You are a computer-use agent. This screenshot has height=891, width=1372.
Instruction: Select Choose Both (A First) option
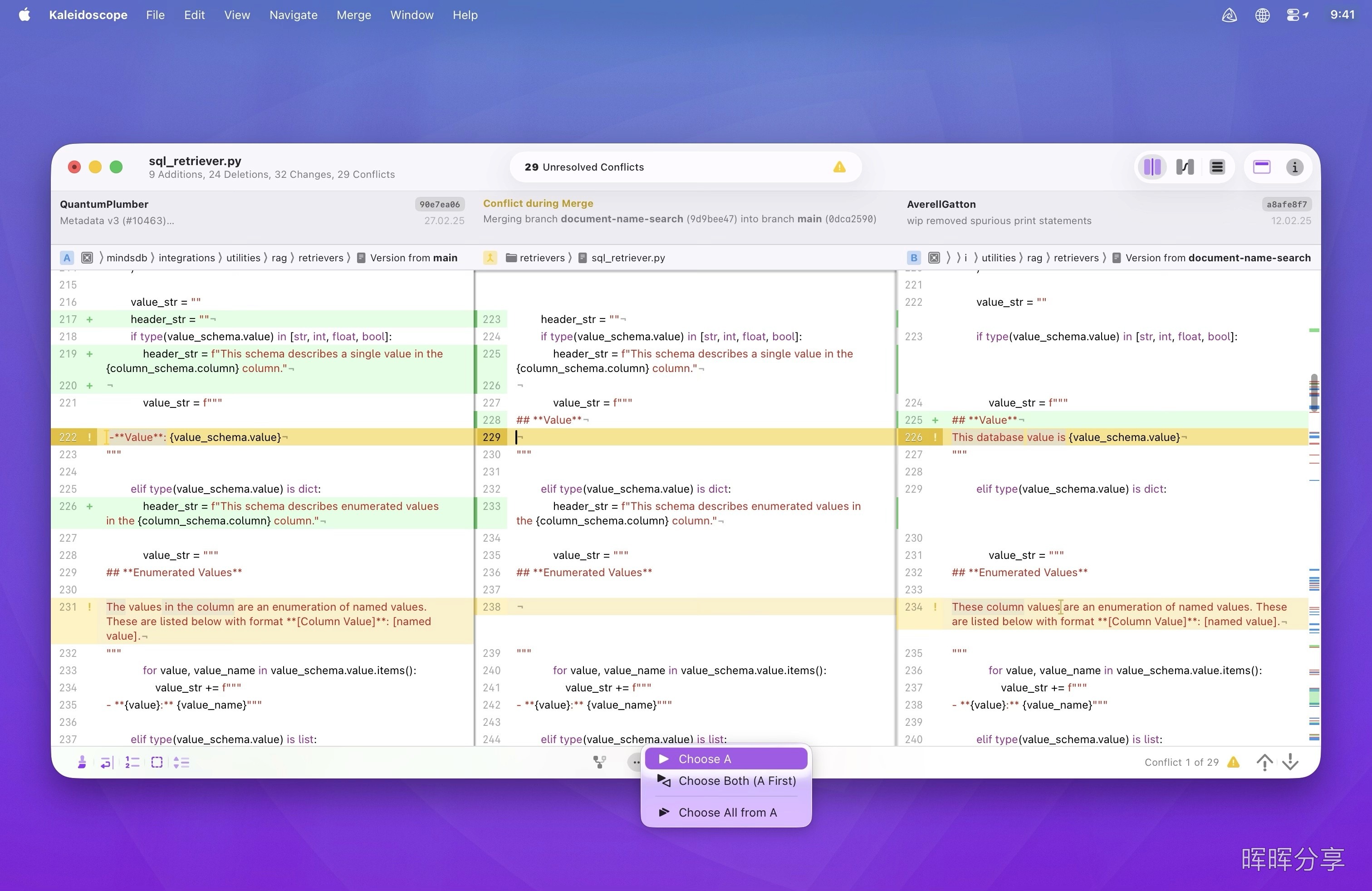click(726, 781)
